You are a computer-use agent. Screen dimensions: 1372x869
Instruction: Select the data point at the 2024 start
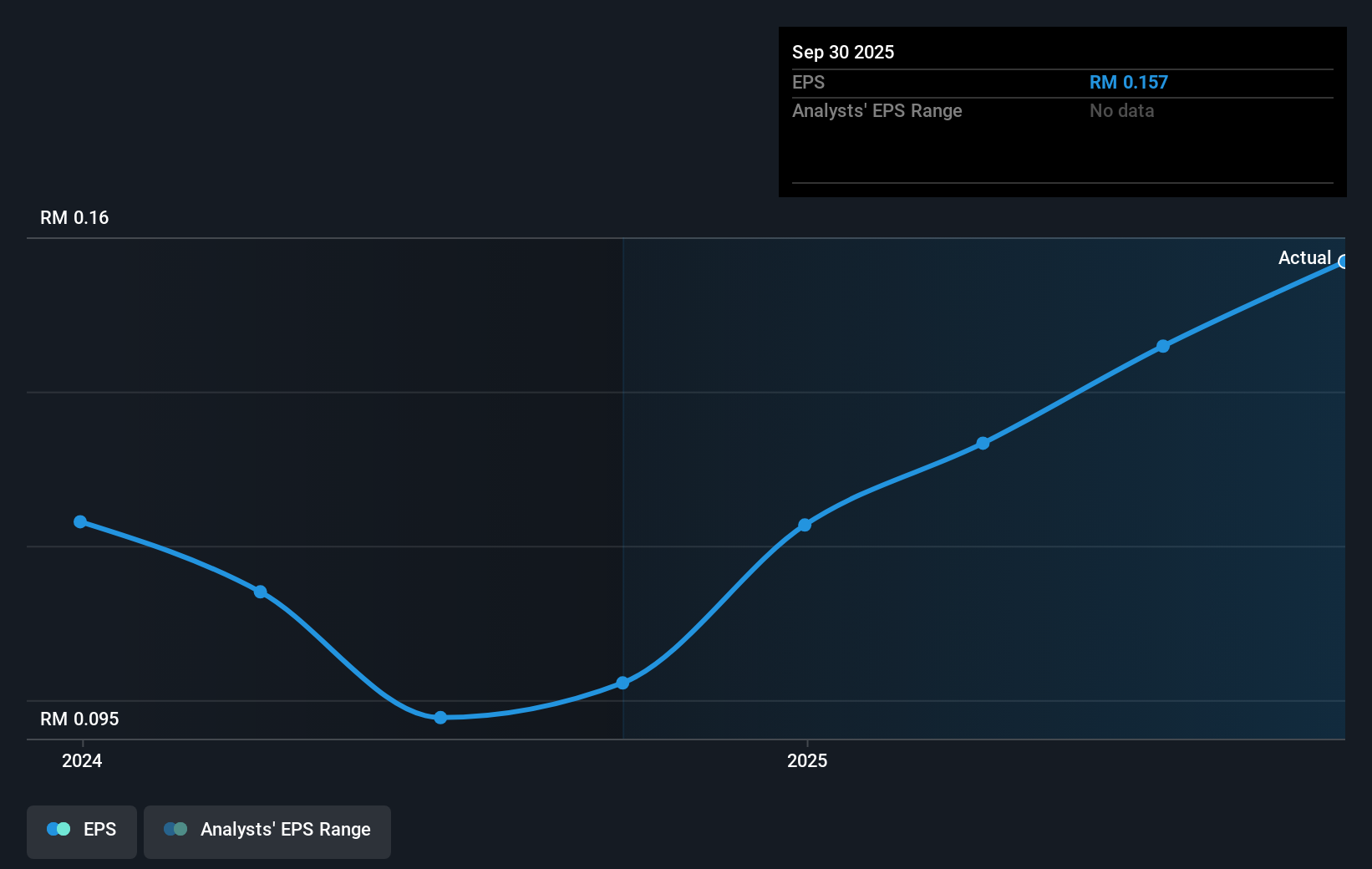click(x=79, y=521)
